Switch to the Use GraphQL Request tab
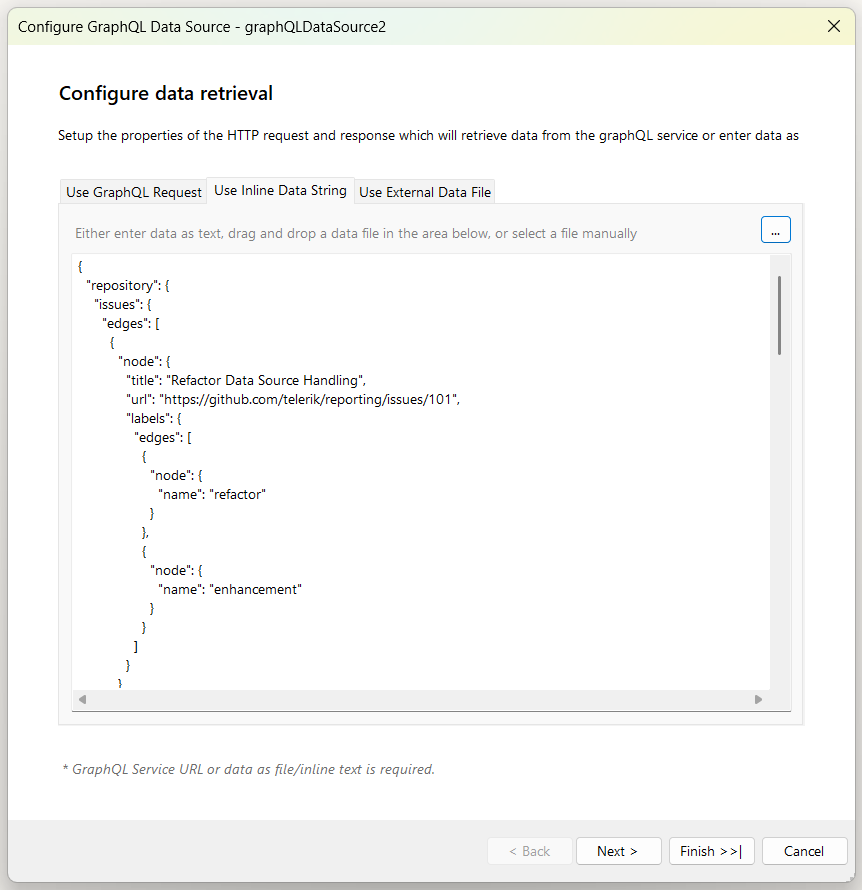The image size is (862, 890). click(132, 191)
